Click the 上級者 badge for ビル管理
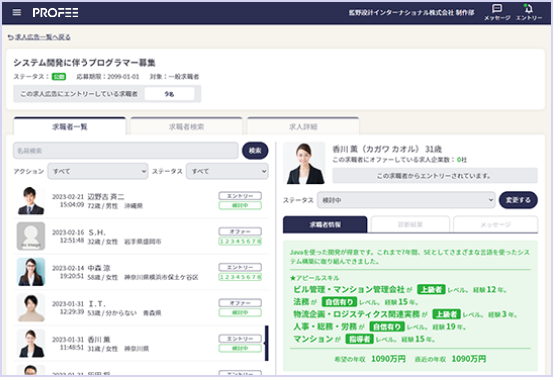 (x=431, y=290)
